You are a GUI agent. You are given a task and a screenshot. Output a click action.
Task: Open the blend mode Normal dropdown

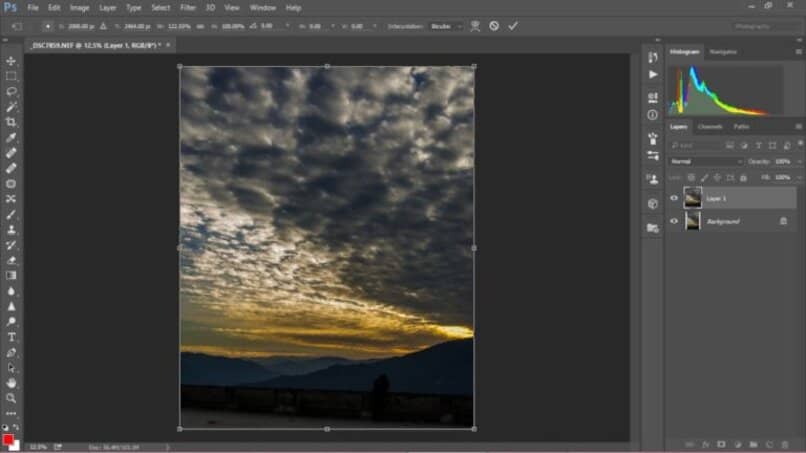tap(706, 161)
